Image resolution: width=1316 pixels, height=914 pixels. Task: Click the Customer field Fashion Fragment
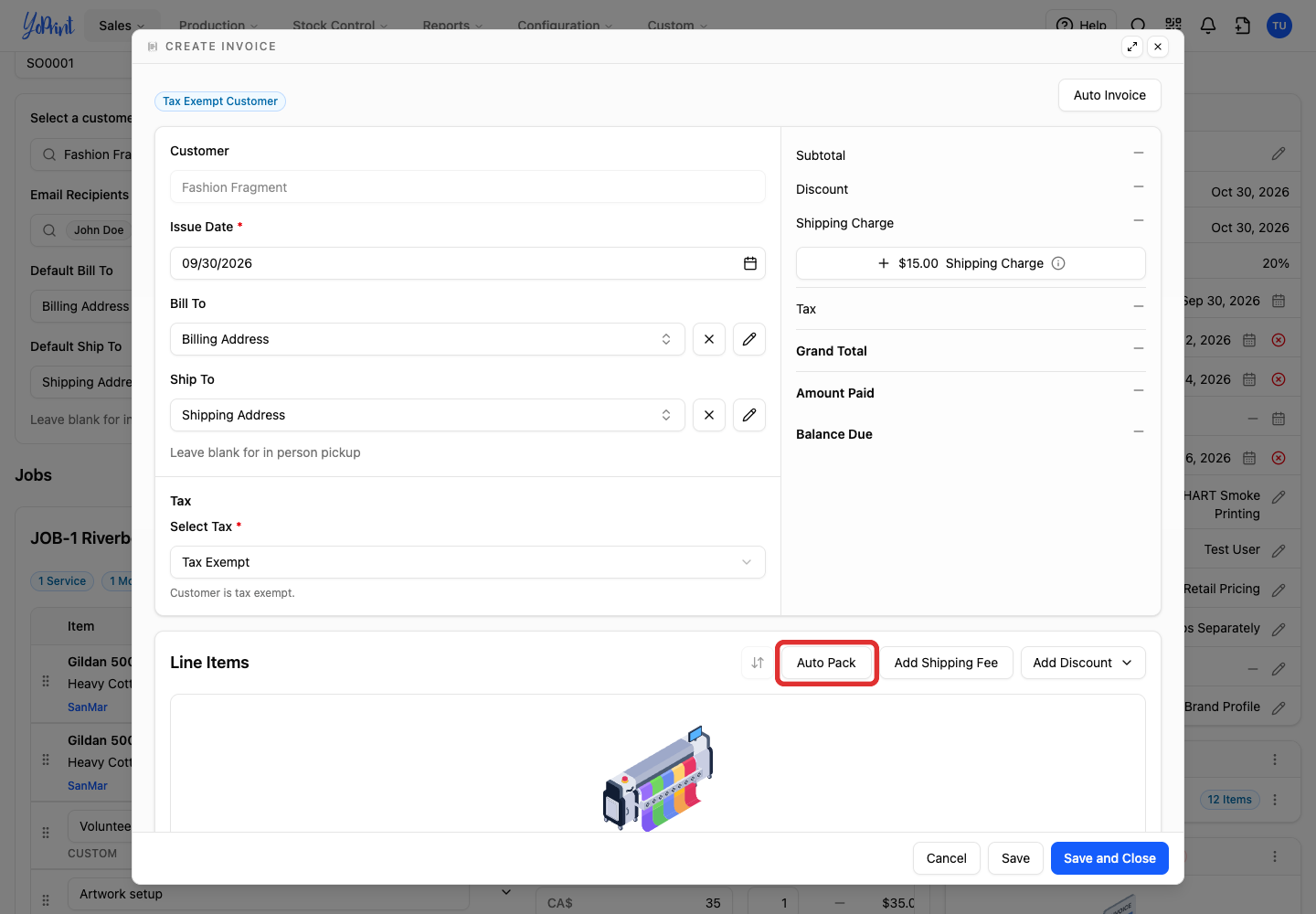[468, 187]
